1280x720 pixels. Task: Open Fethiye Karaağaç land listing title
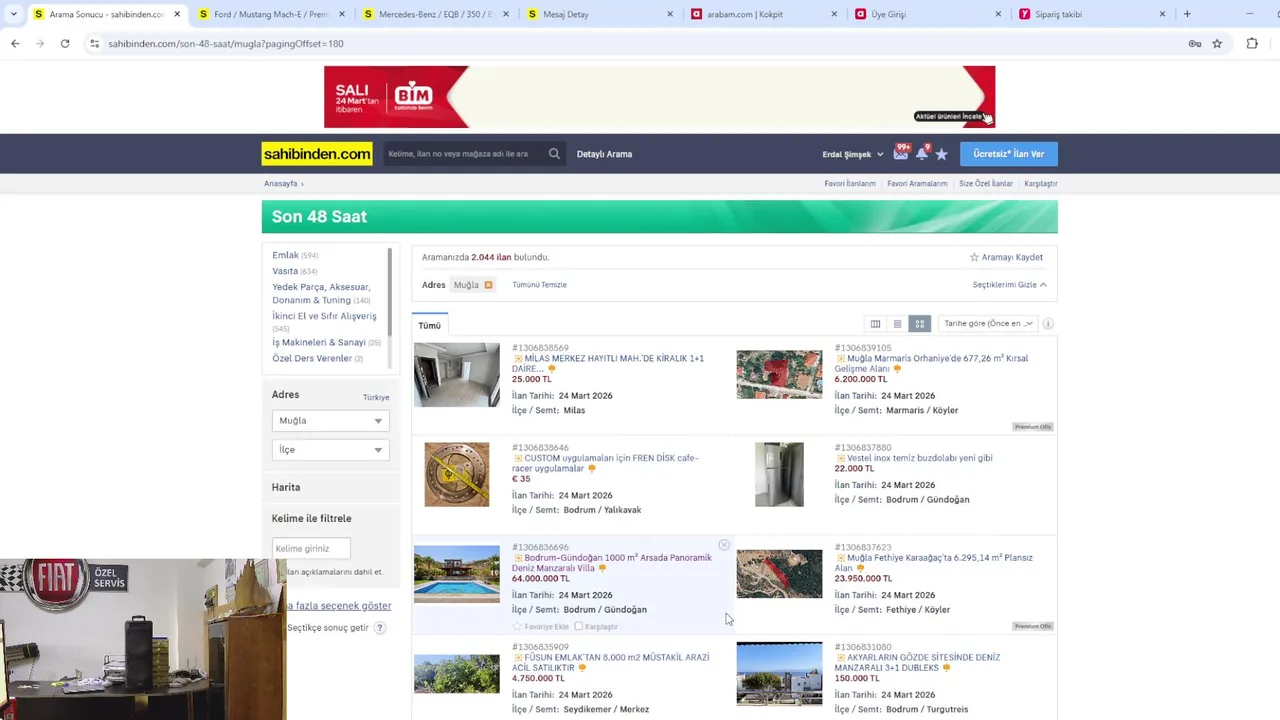(x=934, y=563)
